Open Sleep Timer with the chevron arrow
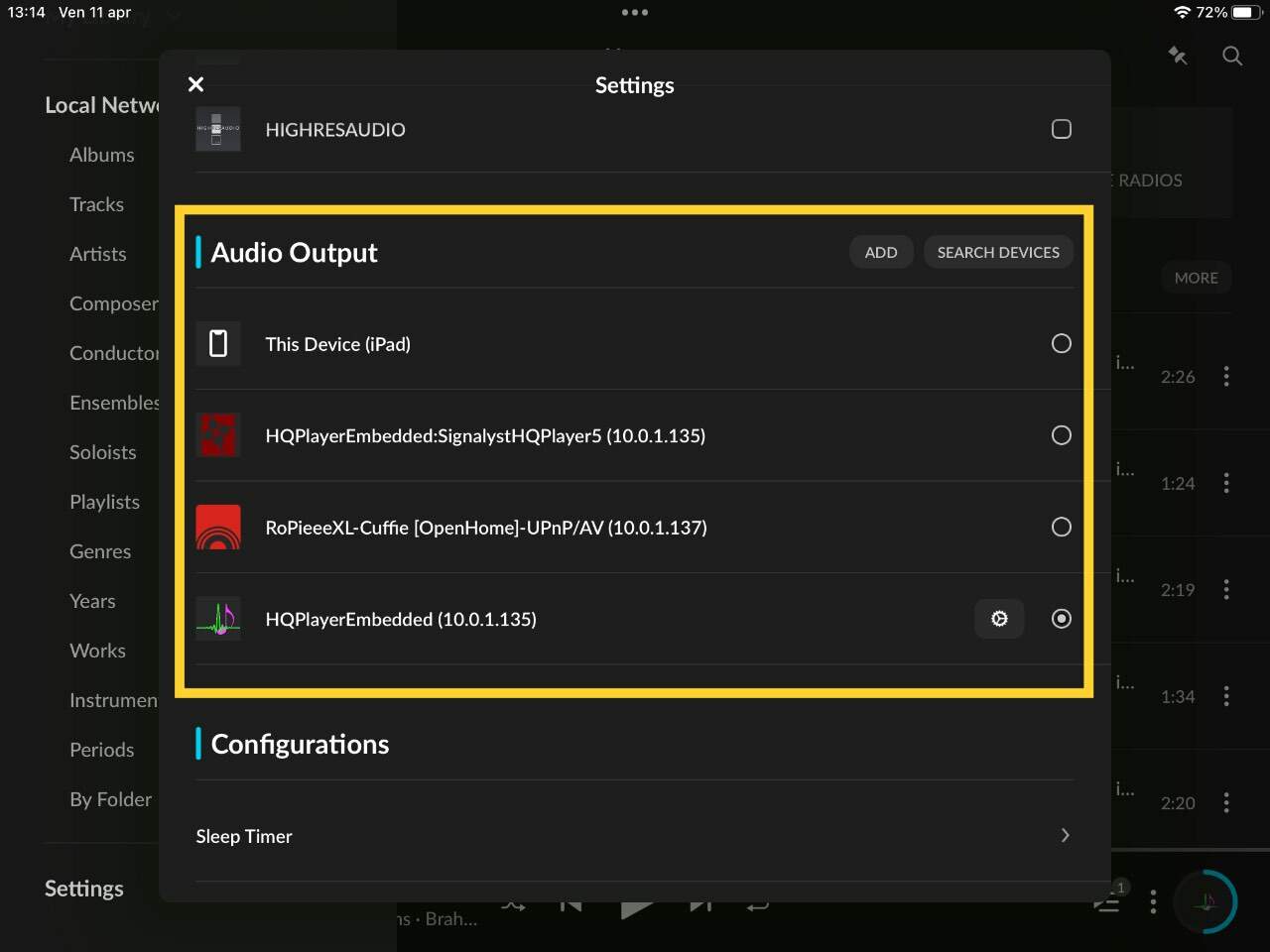The width and height of the screenshot is (1270, 952). pyautogui.click(x=1065, y=835)
